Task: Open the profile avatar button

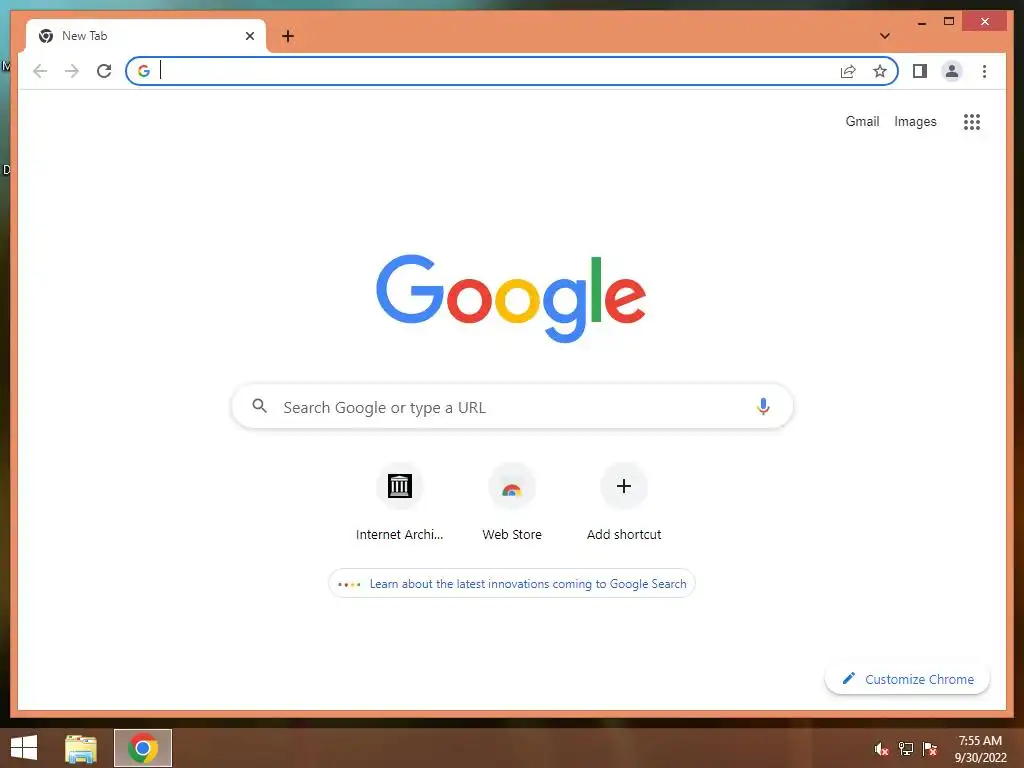Action: click(x=952, y=71)
